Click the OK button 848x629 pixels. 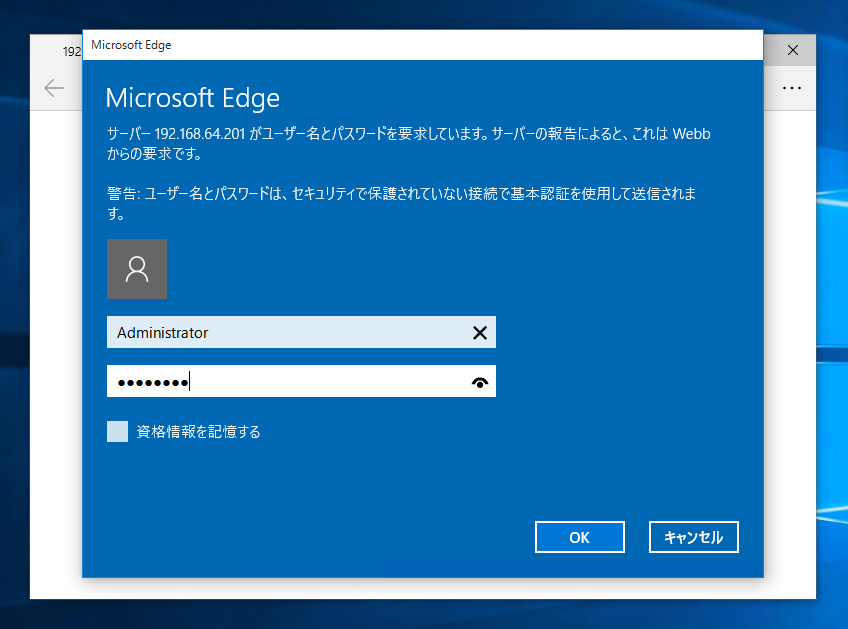pyautogui.click(x=580, y=537)
